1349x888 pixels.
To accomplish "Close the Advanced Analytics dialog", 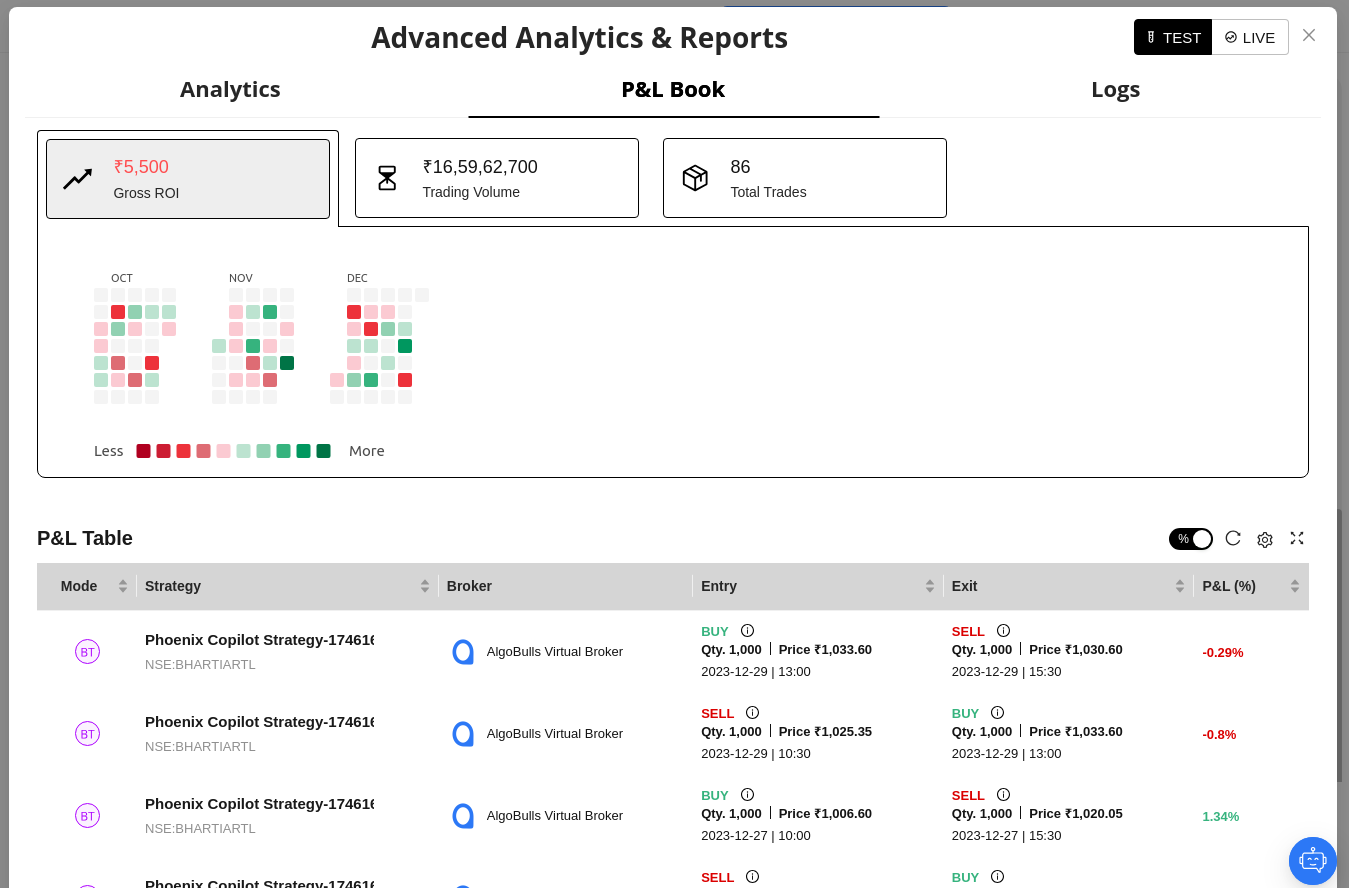I will (x=1309, y=36).
